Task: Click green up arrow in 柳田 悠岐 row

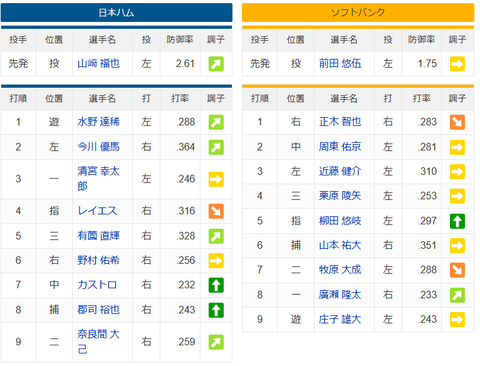Action: (x=457, y=221)
